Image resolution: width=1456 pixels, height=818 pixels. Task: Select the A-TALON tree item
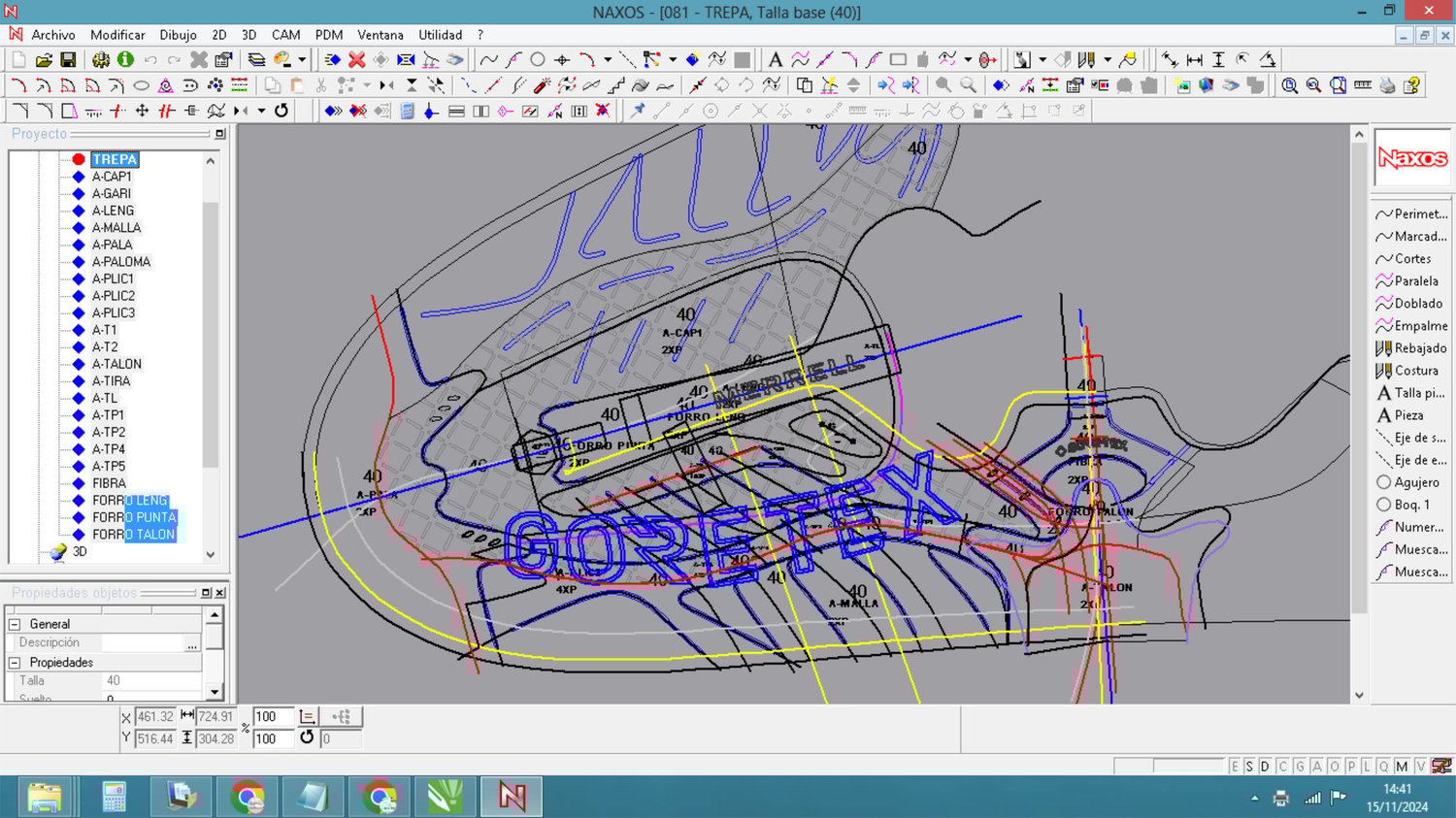tap(116, 364)
